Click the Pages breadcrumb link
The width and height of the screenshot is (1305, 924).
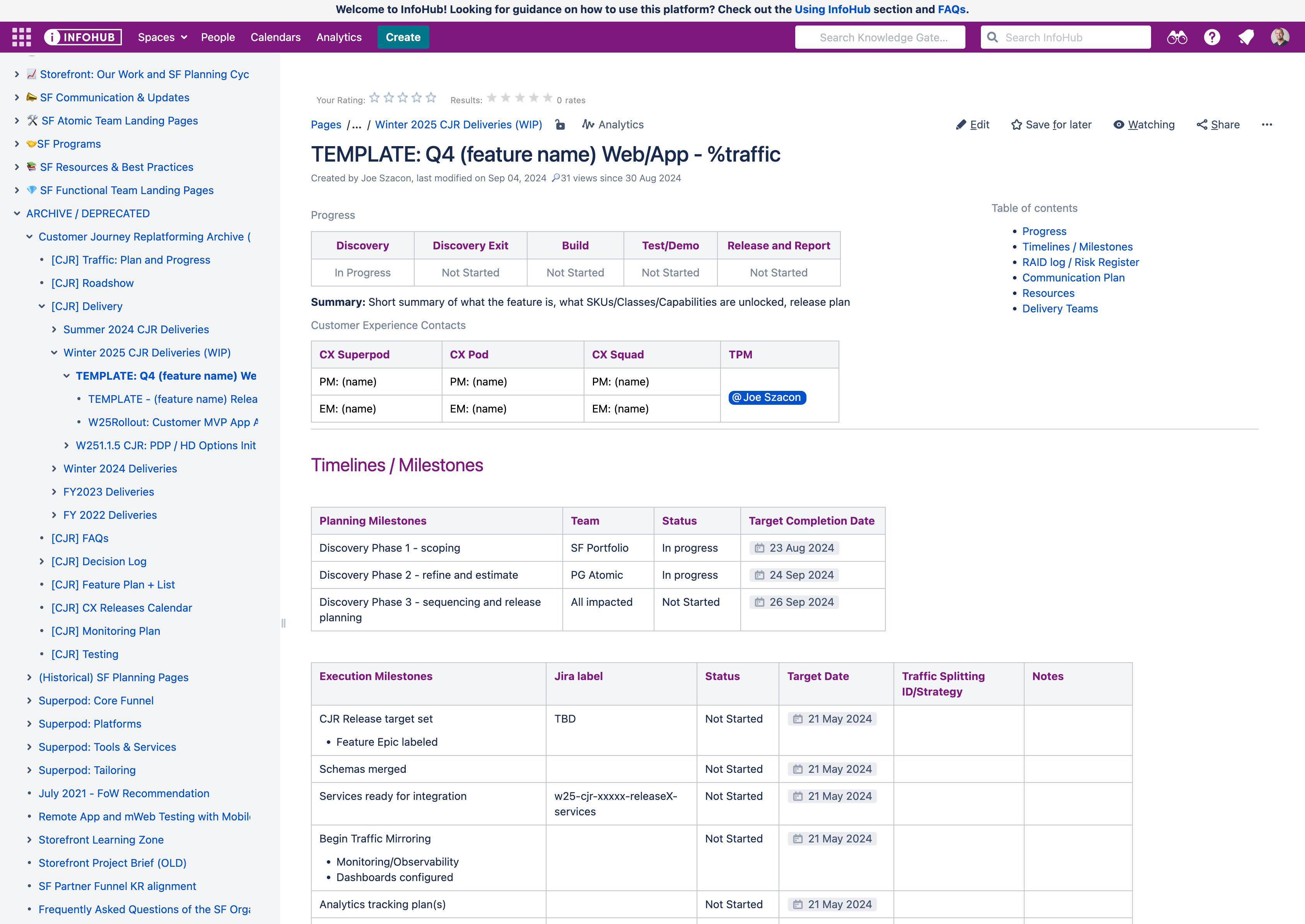coord(326,124)
